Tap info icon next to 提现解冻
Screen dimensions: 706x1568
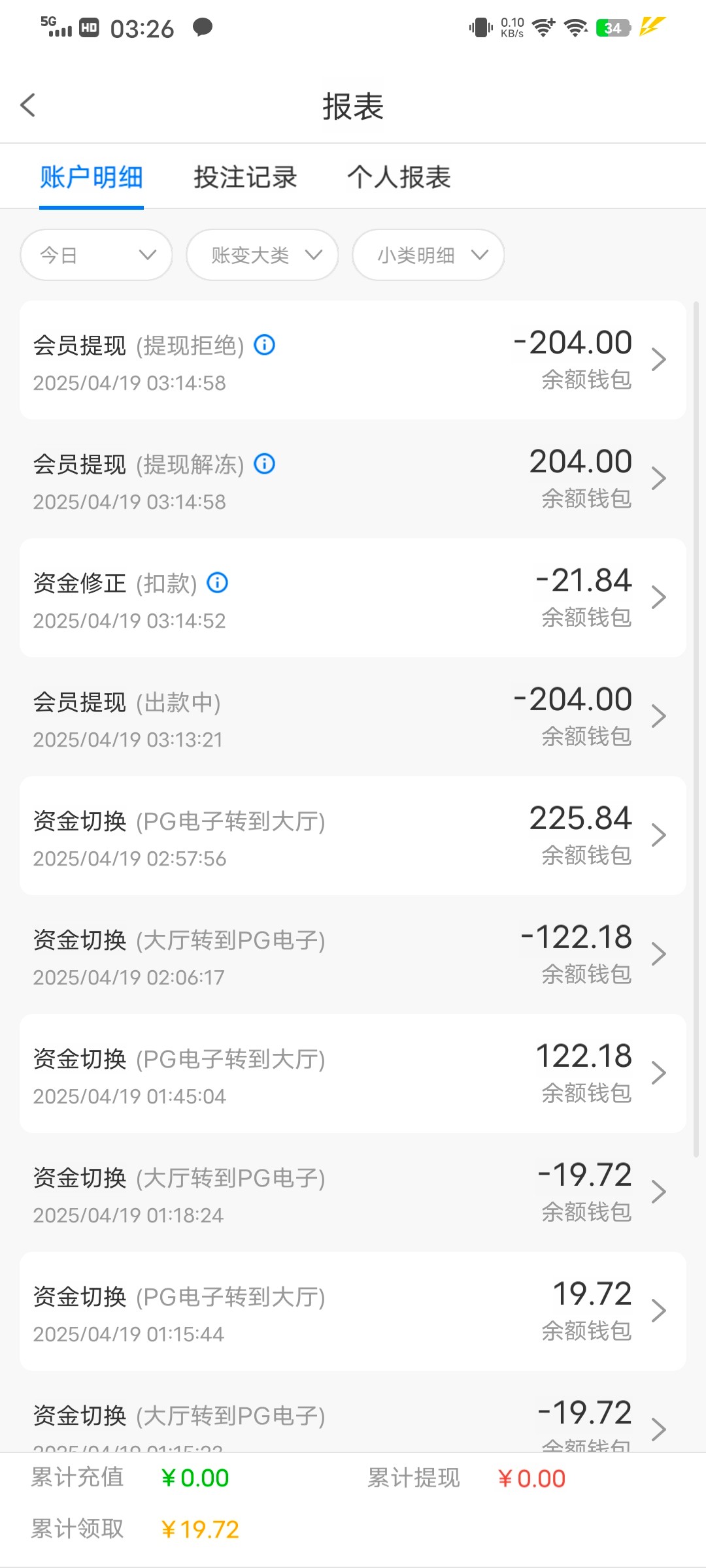(264, 463)
